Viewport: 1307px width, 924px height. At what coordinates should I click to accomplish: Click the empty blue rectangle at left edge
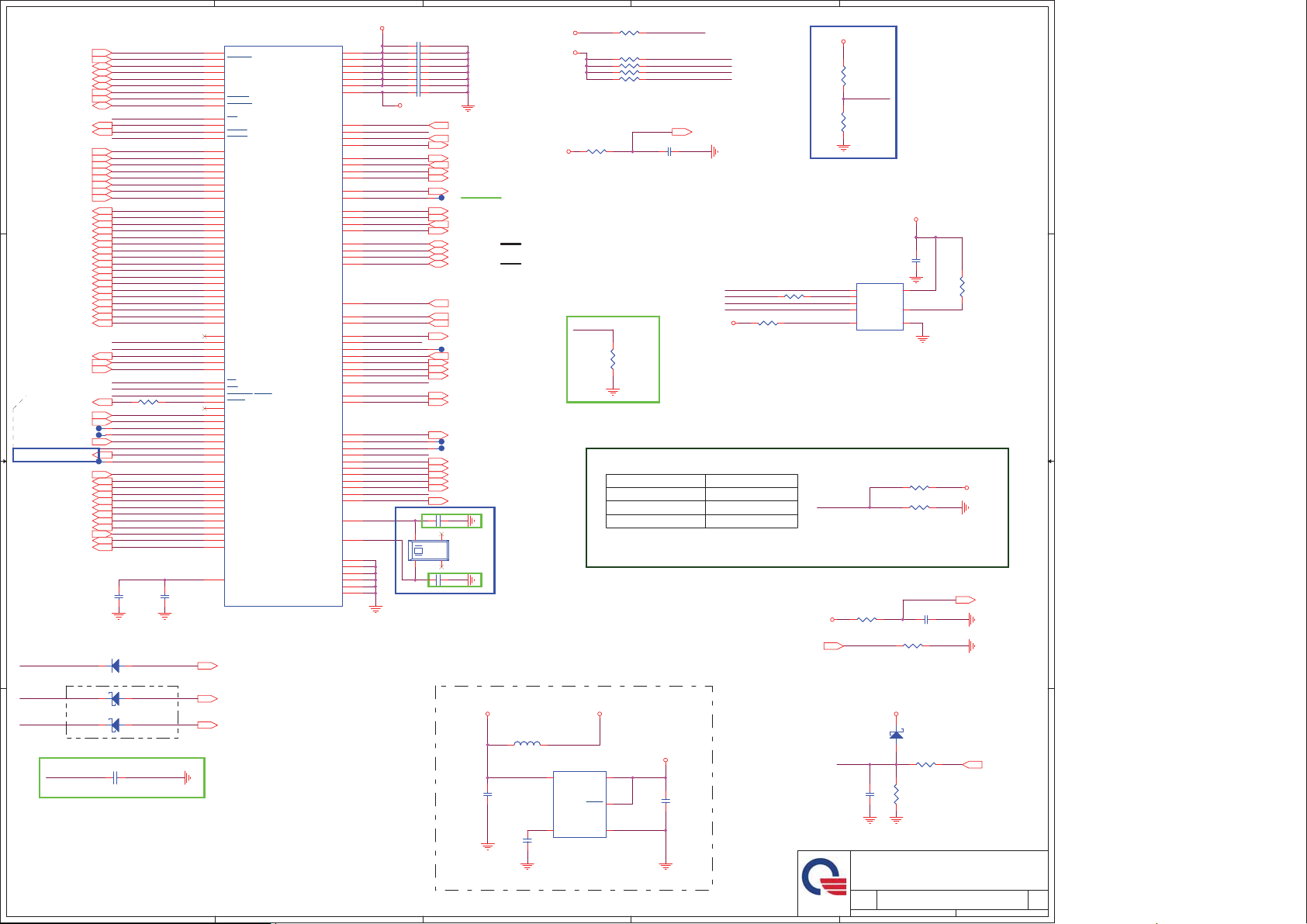(56, 455)
